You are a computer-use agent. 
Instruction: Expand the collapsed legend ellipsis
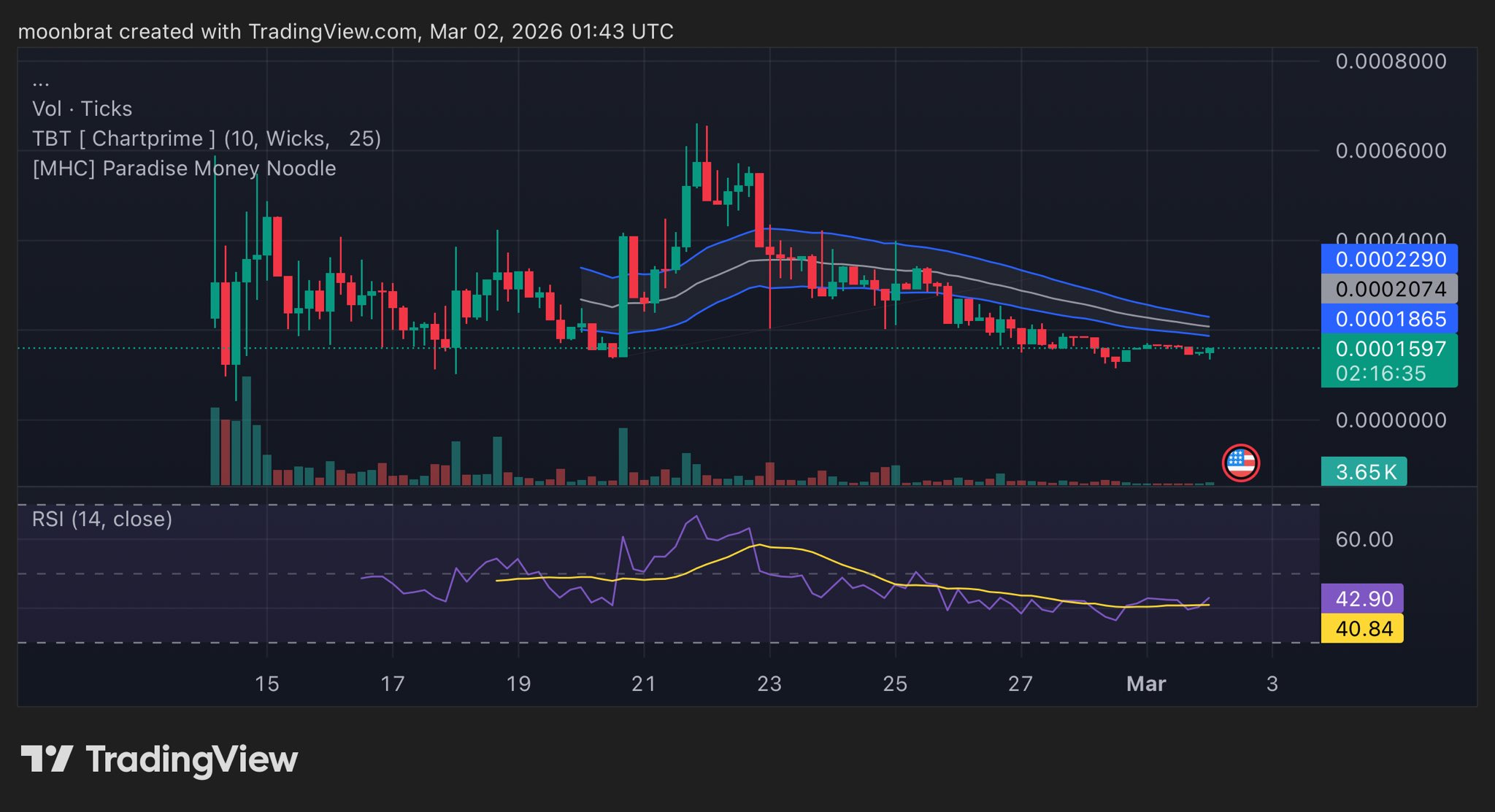(x=41, y=84)
